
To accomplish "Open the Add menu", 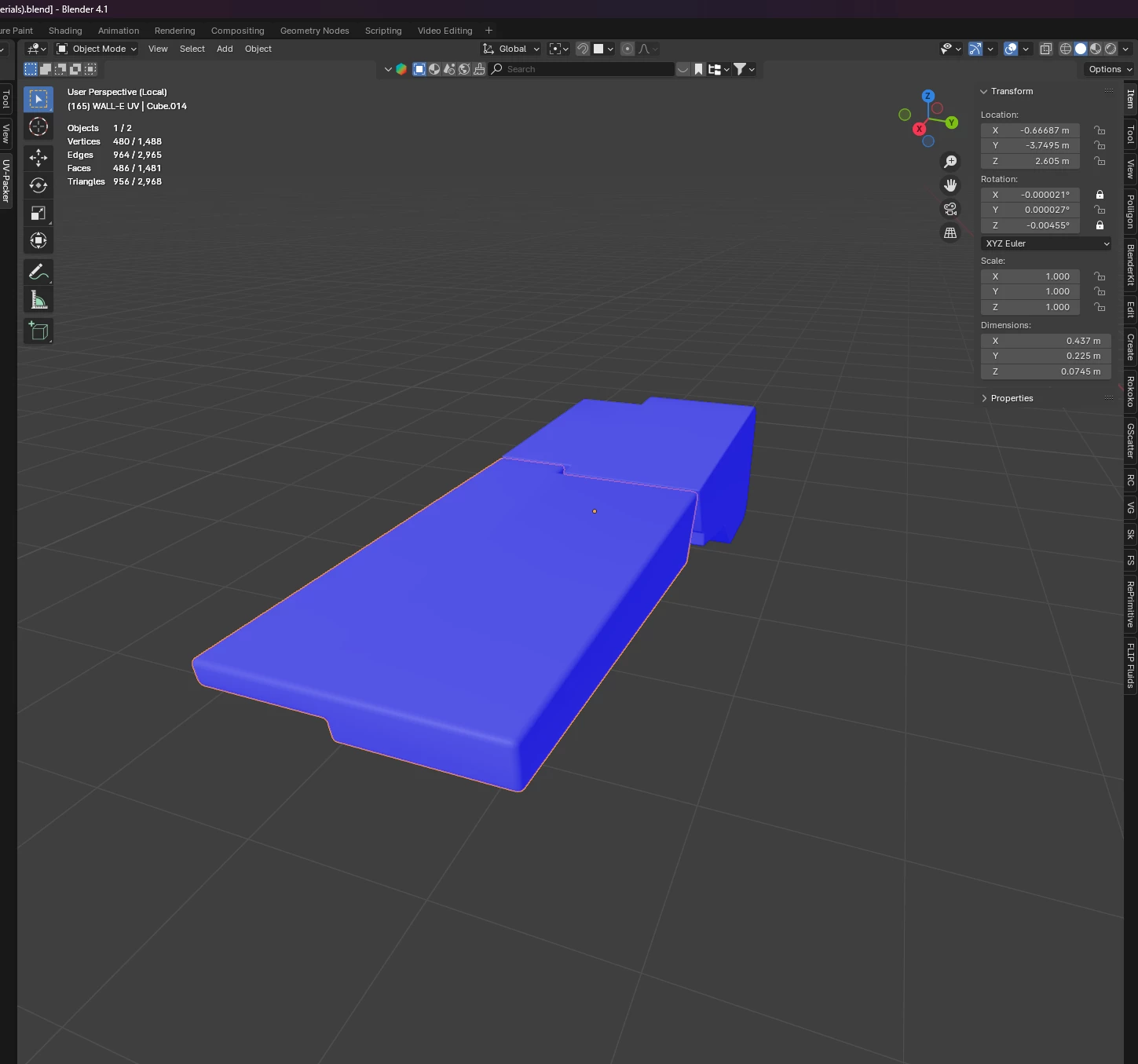I will (x=225, y=49).
